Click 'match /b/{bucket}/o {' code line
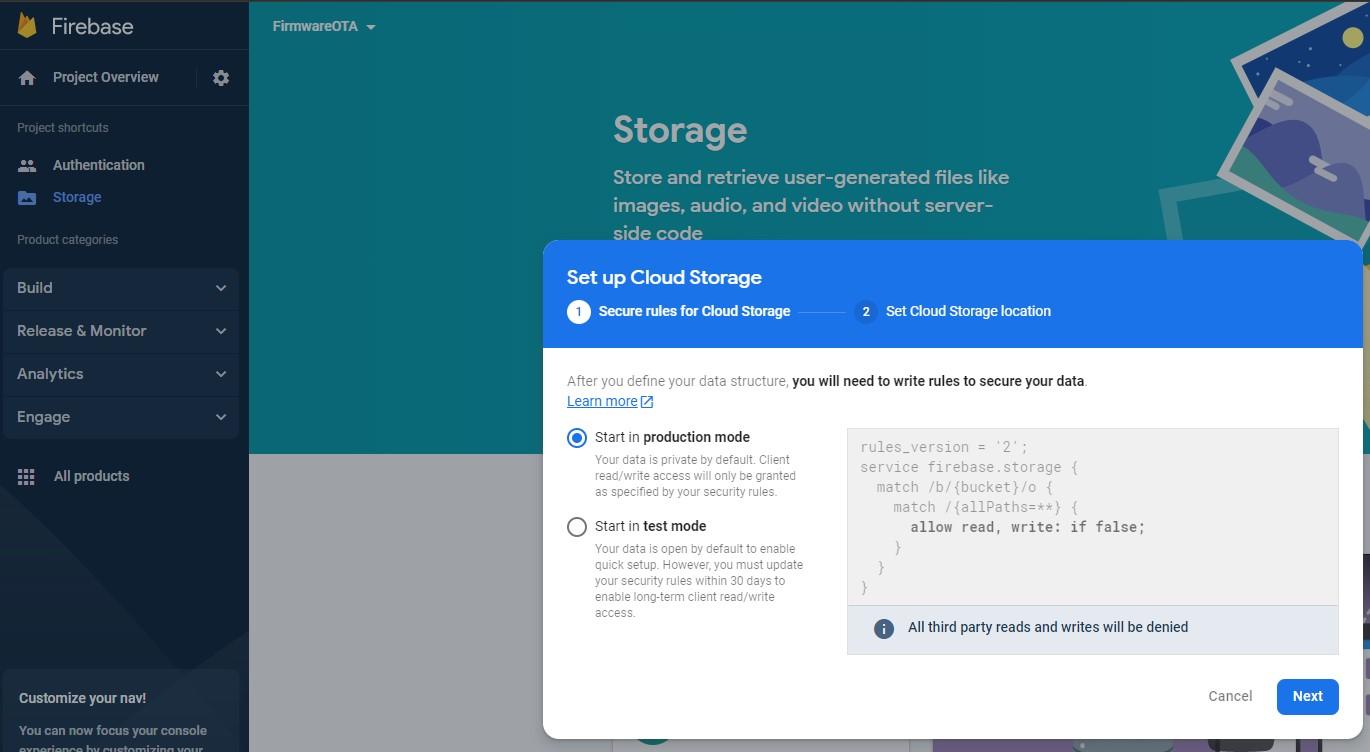The height and width of the screenshot is (752, 1370). pyautogui.click(x=965, y=487)
